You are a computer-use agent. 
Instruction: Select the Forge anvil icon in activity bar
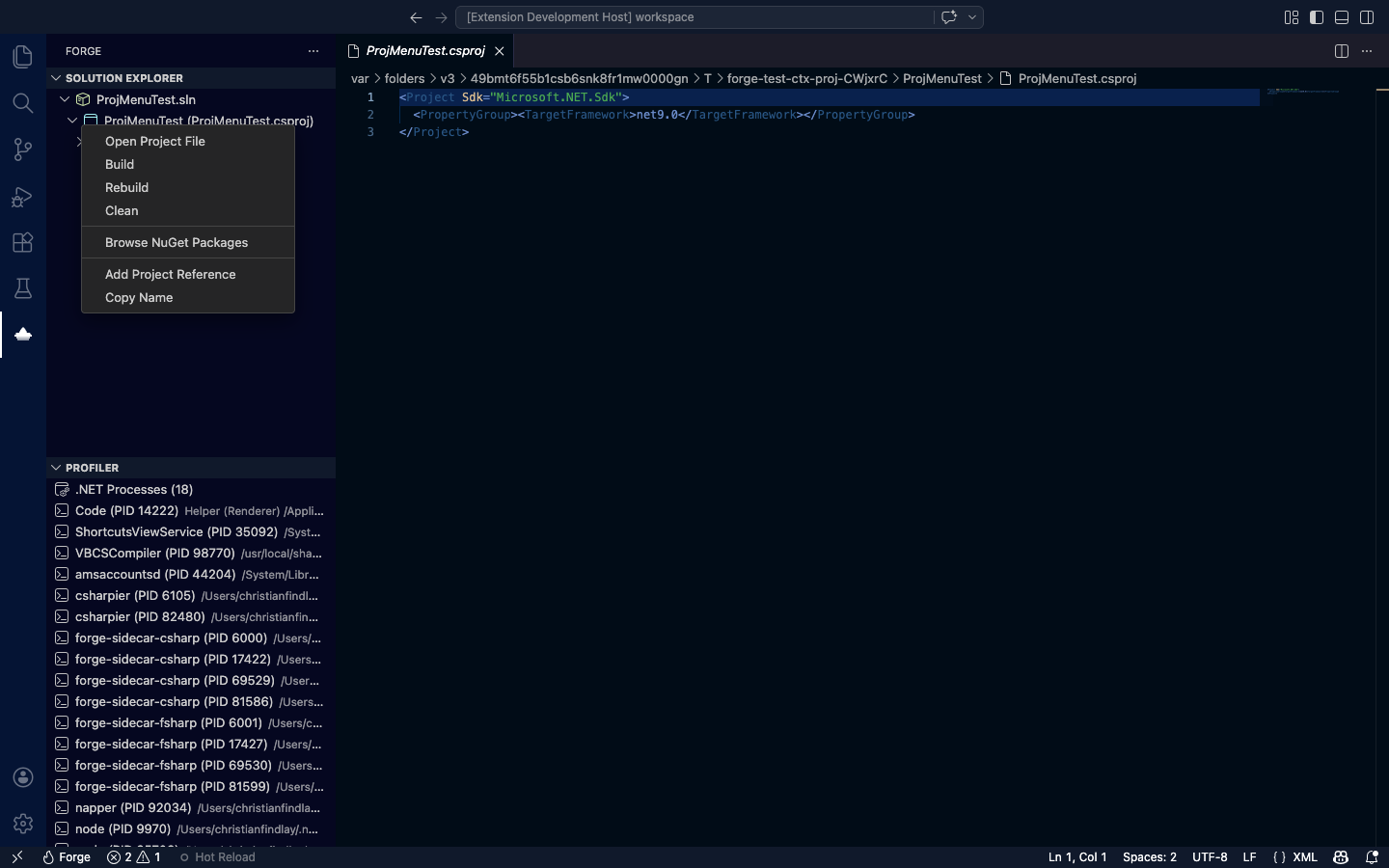coord(23,335)
